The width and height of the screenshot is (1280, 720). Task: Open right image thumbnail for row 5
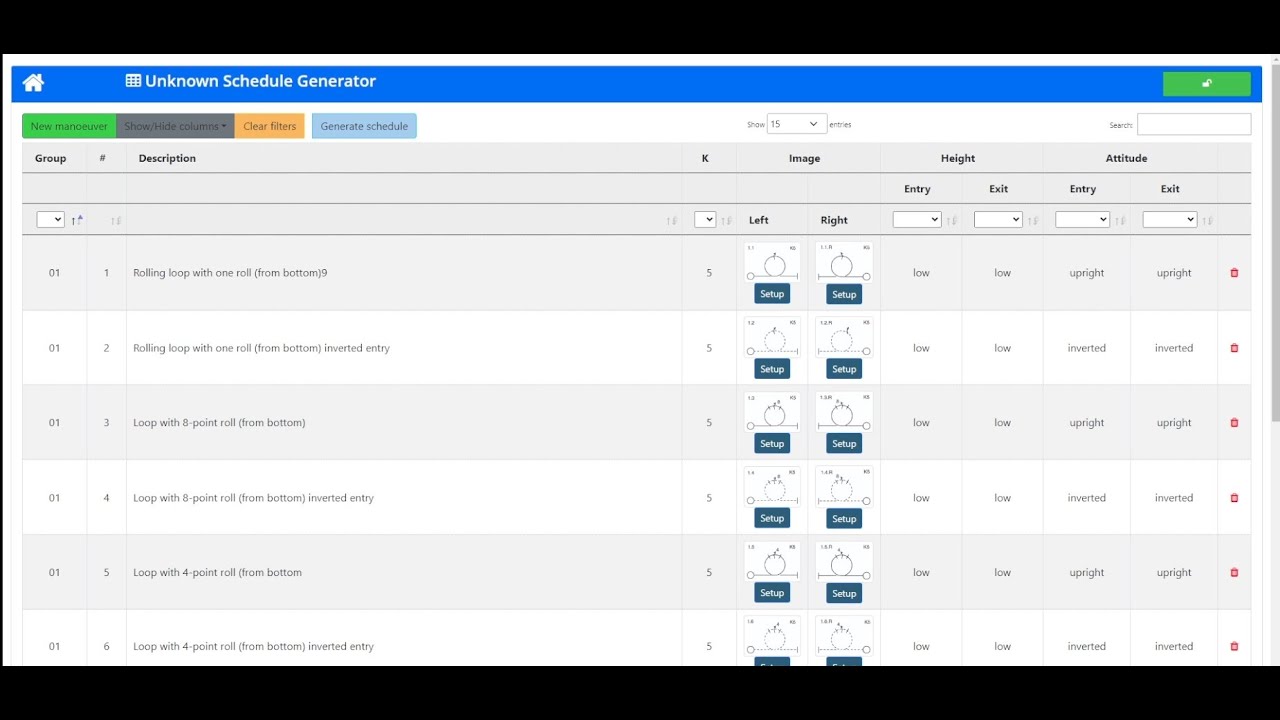pos(844,561)
